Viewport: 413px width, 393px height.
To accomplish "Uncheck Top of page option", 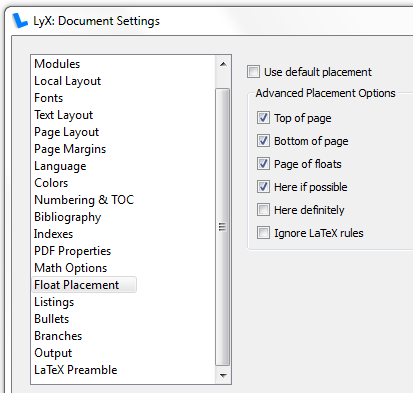I will tap(263, 118).
